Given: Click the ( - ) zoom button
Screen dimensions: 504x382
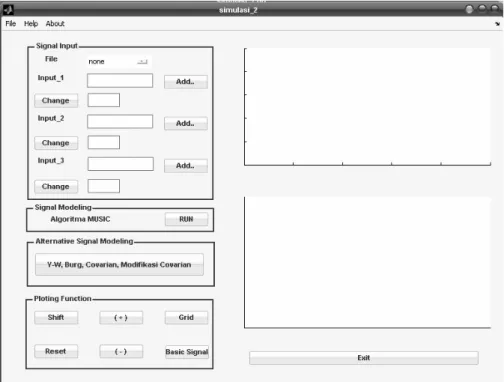Looking at the screenshot, I should 121,352.
